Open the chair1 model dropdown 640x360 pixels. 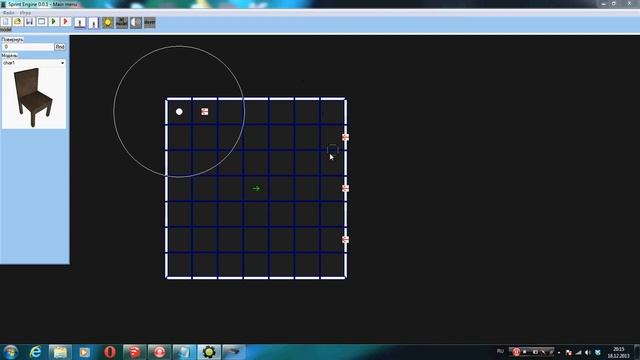click(34, 63)
